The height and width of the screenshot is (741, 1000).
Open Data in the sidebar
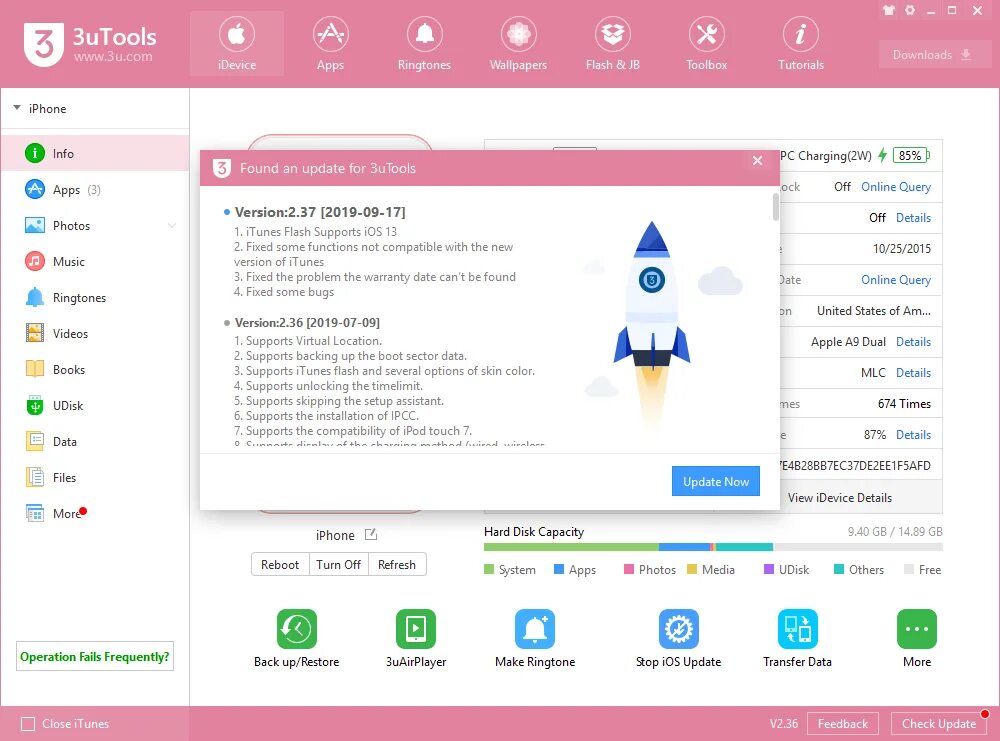coord(95,441)
